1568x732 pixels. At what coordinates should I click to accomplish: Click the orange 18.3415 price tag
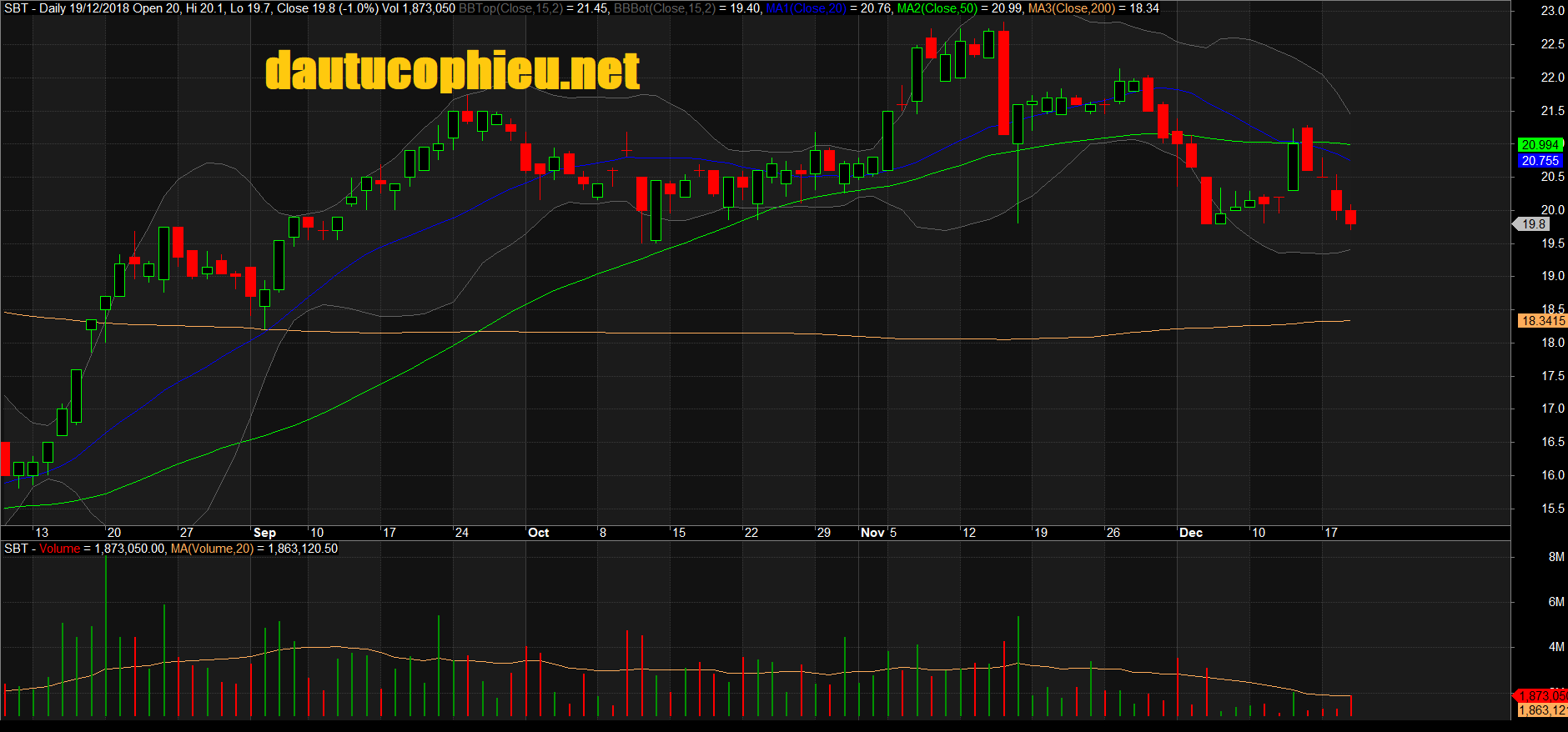click(x=1542, y=321)
